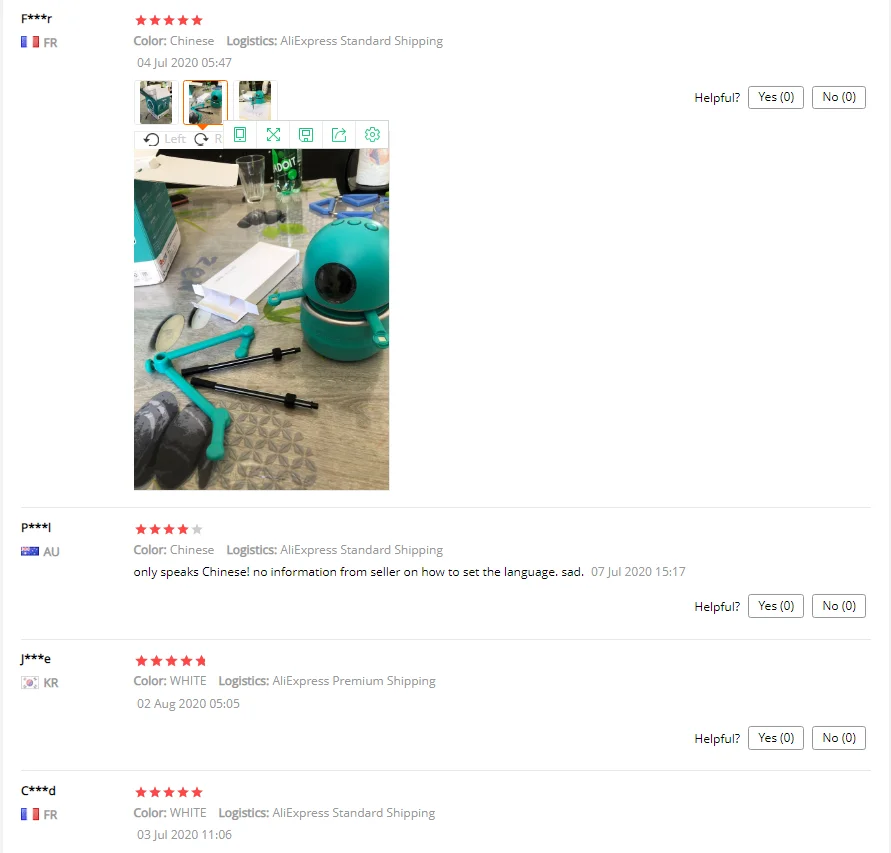Open the green gear settings icon

[372, 135]
